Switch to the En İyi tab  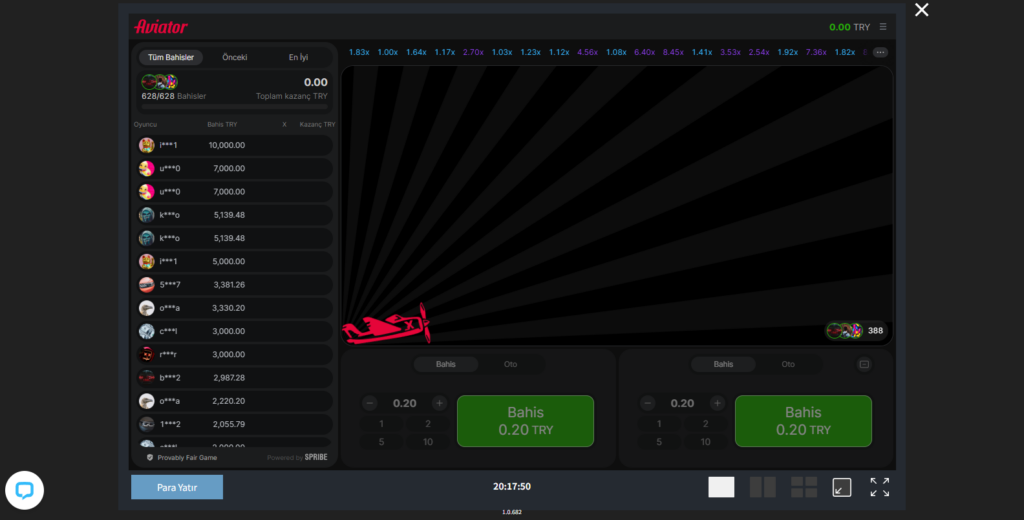point(299,58)
